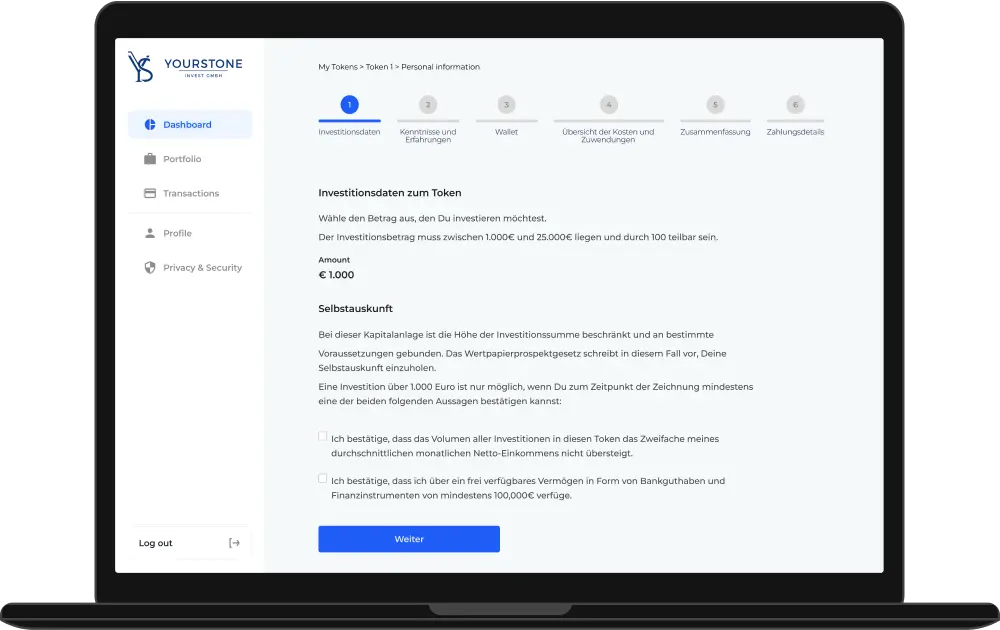Click the Amount field showing € 1.000
This screenshot has width=1000, height=630.
[336, 275]
